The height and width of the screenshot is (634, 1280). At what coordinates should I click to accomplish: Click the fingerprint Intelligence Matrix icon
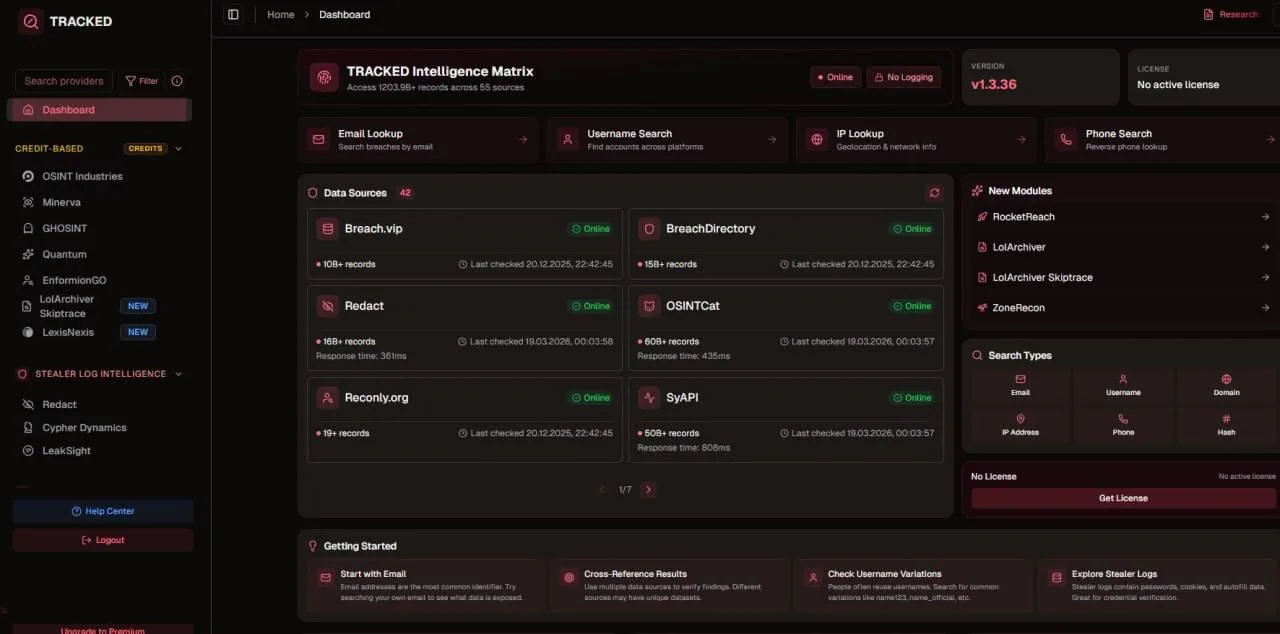324,78
